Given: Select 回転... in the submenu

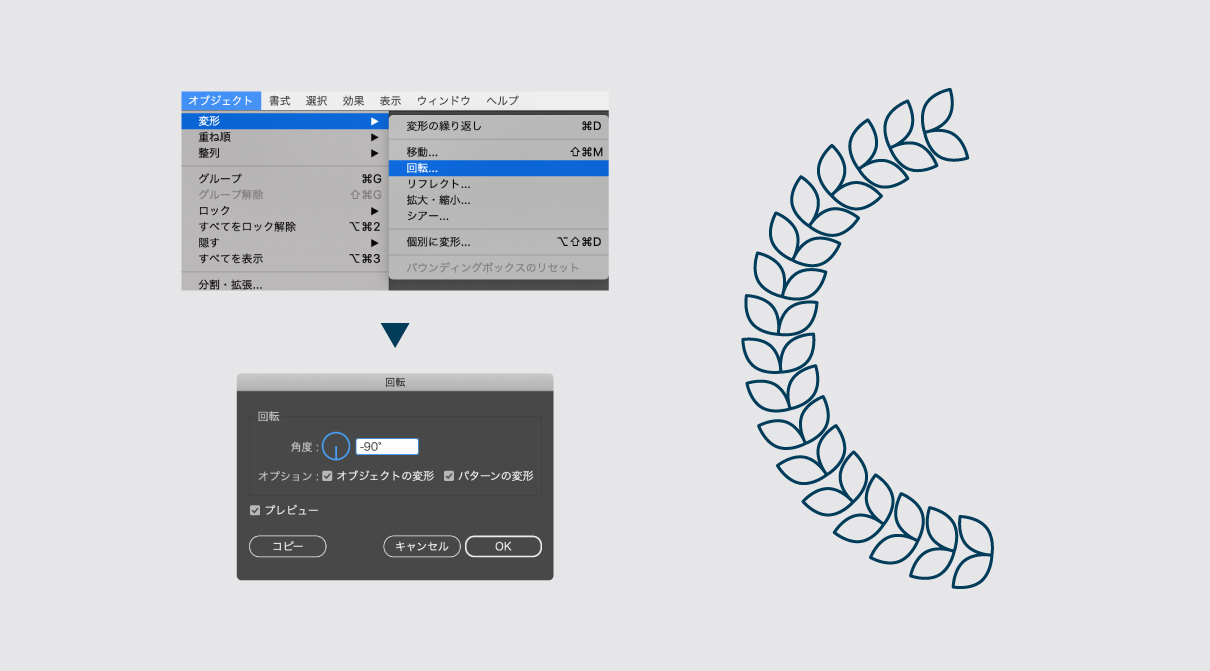Looking at the screenshot, I should (x=499, y=168).
